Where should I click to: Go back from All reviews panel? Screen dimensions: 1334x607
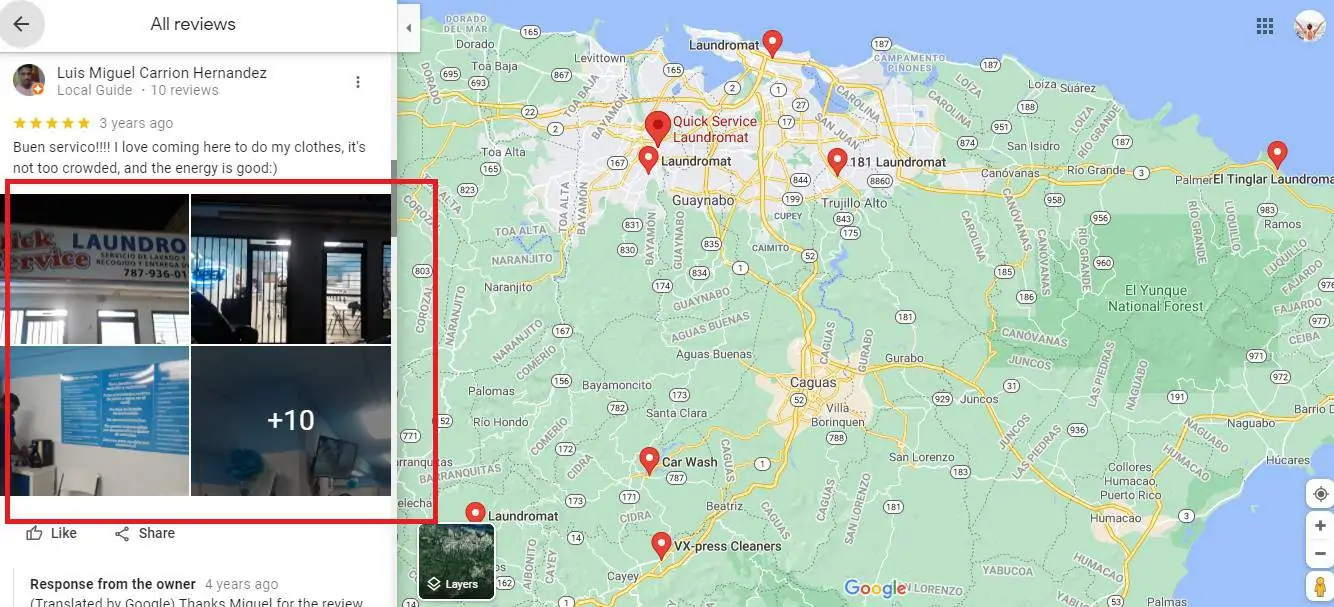pyautogui.click(x=21, y=24)
